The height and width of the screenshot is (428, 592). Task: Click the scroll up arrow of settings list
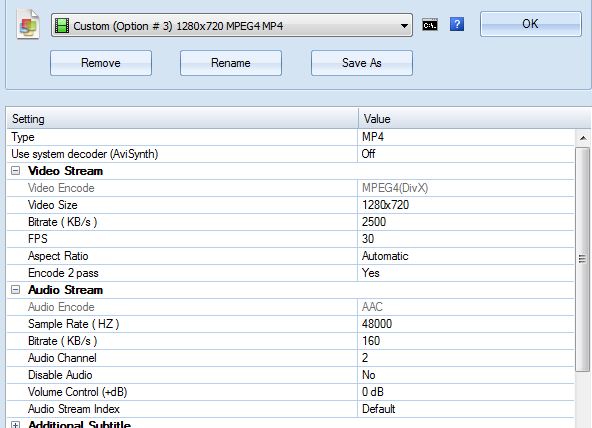pos(583,138)
